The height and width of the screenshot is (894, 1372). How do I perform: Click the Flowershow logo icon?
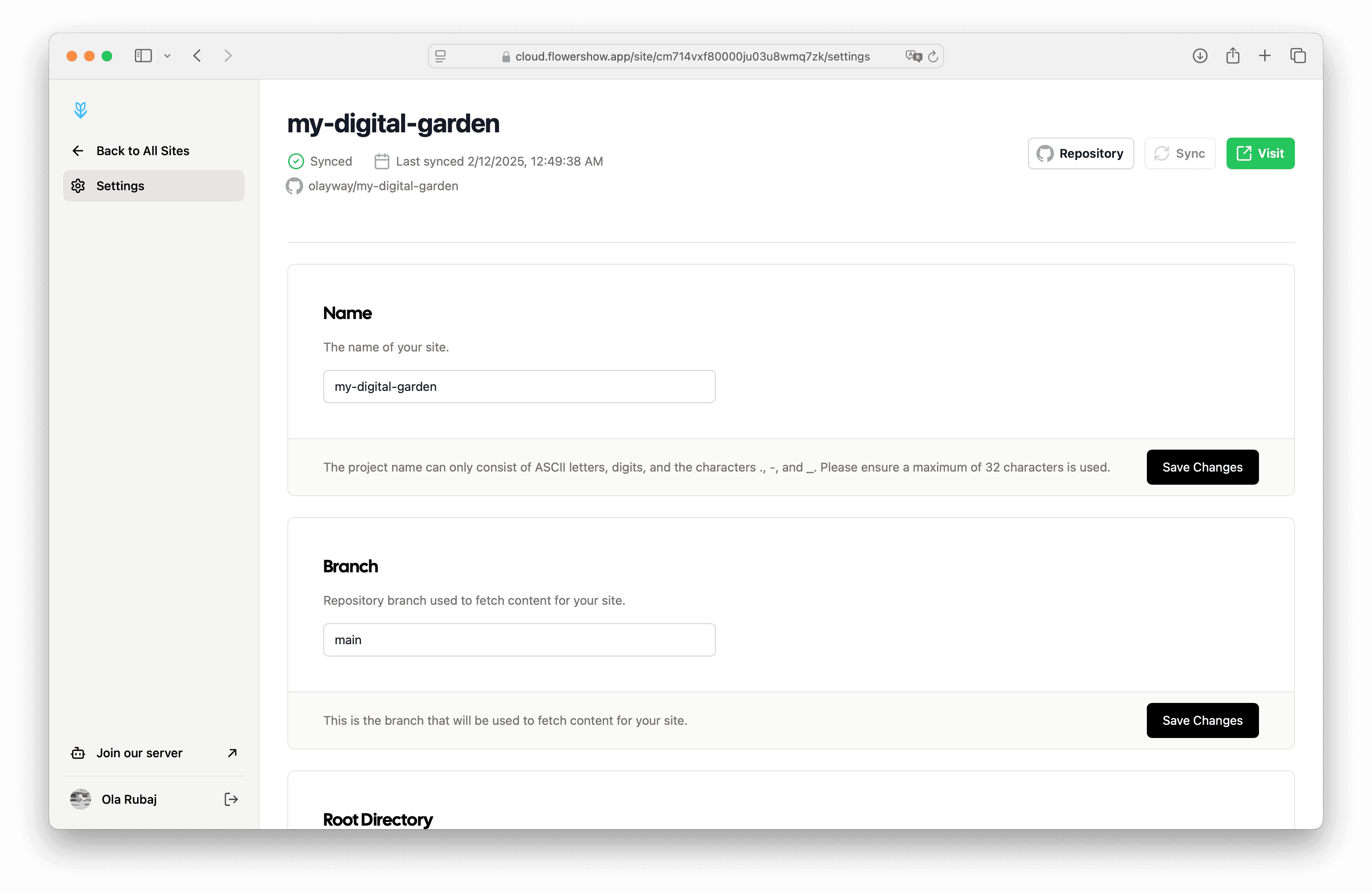81,110
